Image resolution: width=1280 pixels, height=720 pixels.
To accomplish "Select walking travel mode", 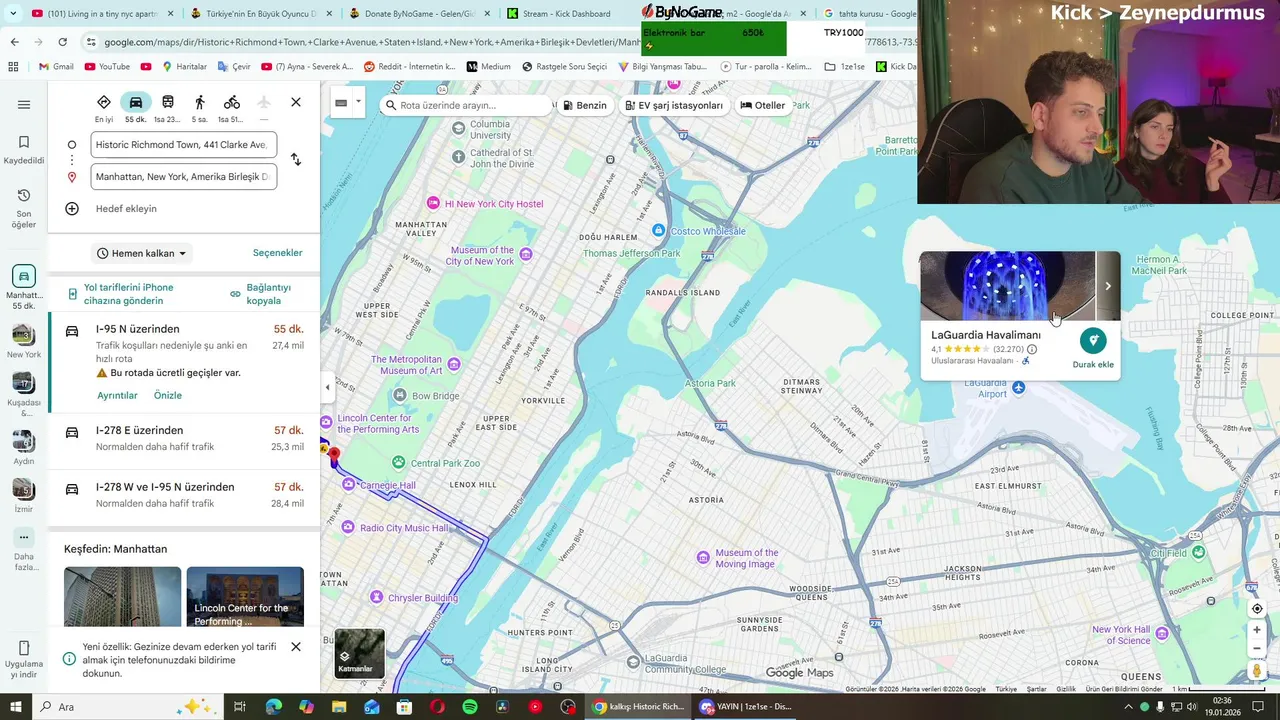I will click(x=200, y=108).
